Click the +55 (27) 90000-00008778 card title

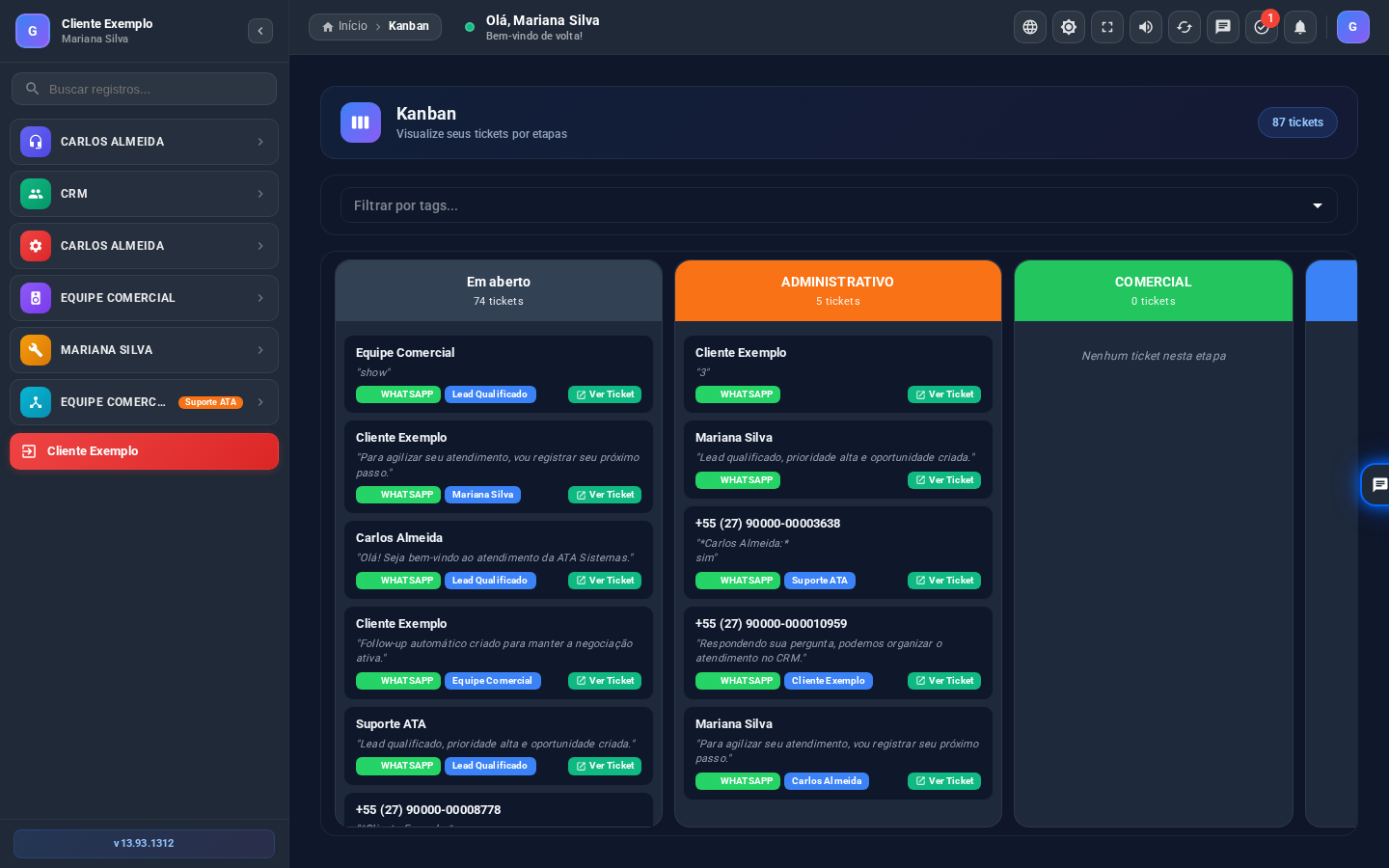point(428,810)
